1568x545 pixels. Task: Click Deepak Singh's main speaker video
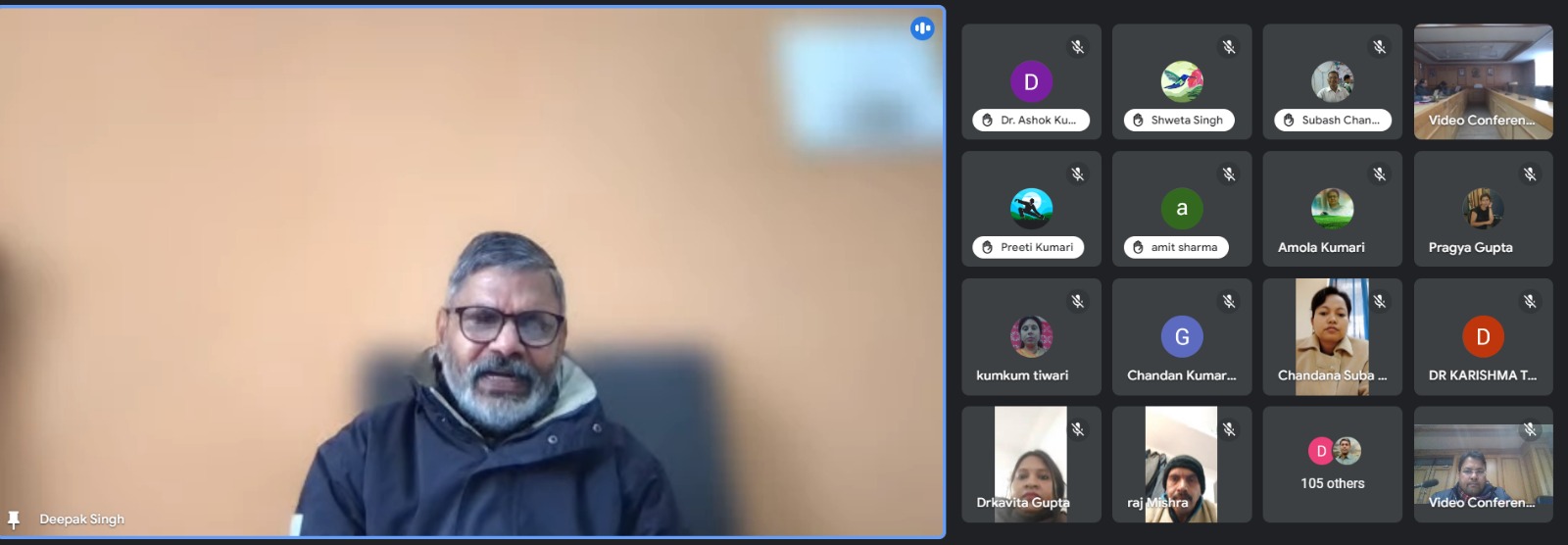point(472,272)
